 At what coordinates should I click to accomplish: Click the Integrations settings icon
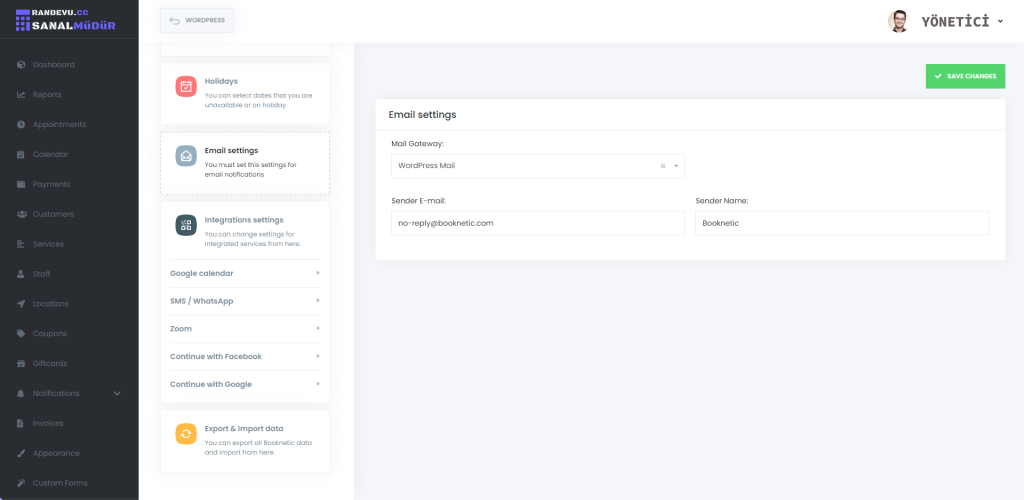click(186, 226)
